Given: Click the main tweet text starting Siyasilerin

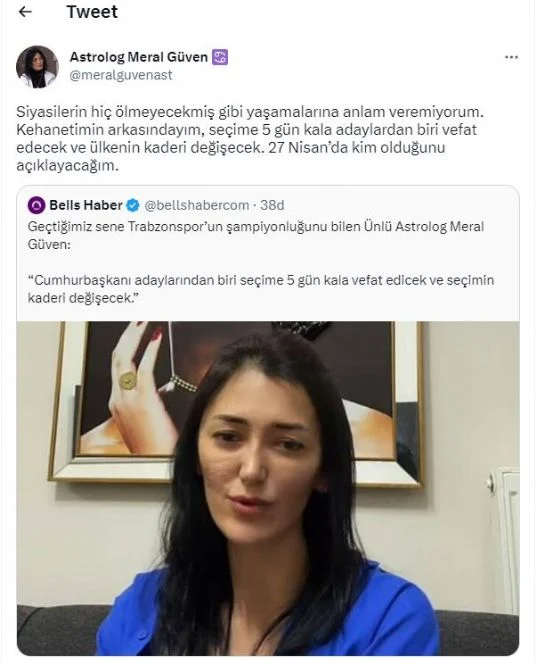Looking at the screenshot, I should click(x=249, y=139).
